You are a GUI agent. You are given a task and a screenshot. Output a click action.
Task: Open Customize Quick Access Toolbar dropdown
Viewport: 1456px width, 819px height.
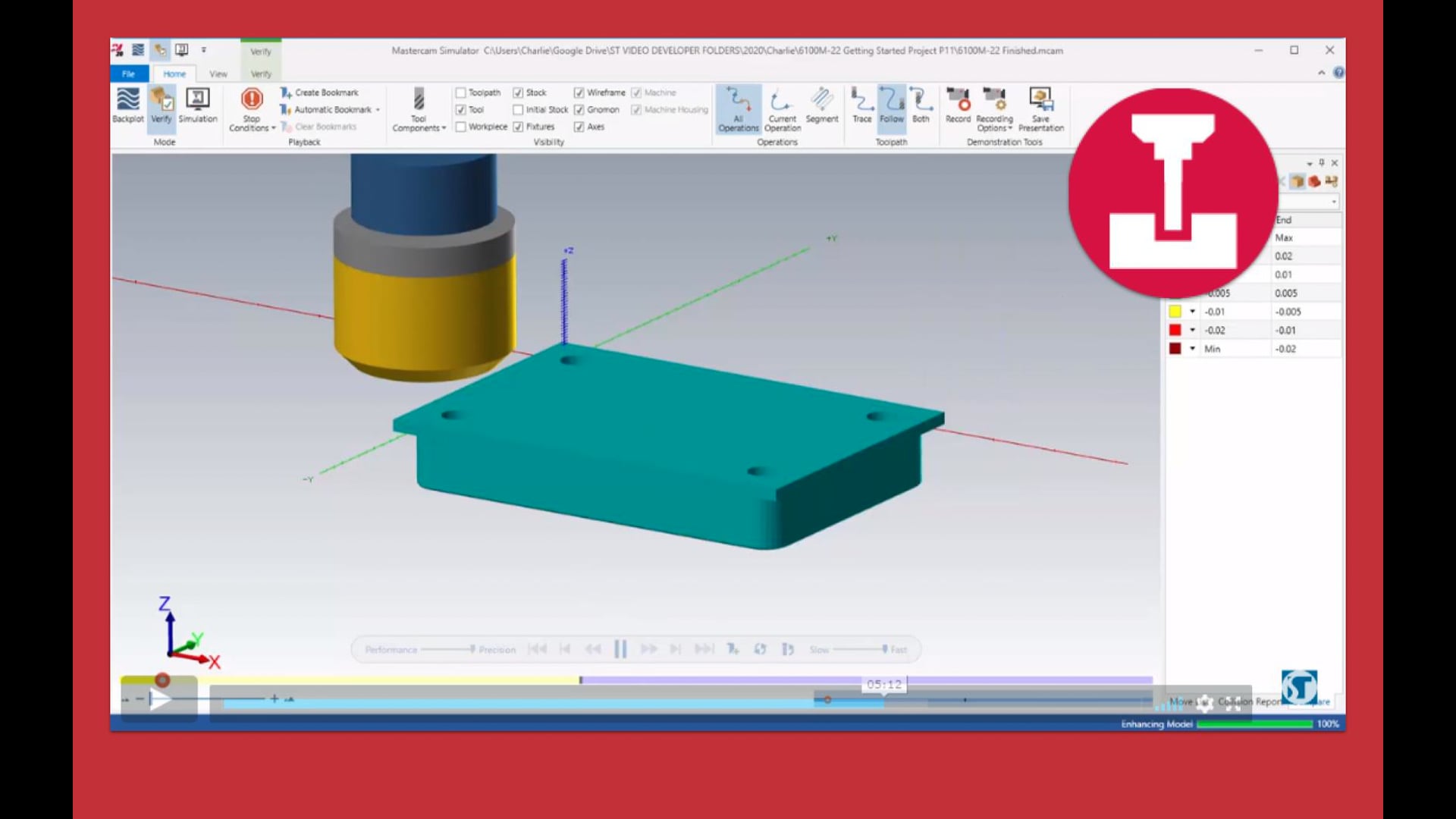coord(203,50)
